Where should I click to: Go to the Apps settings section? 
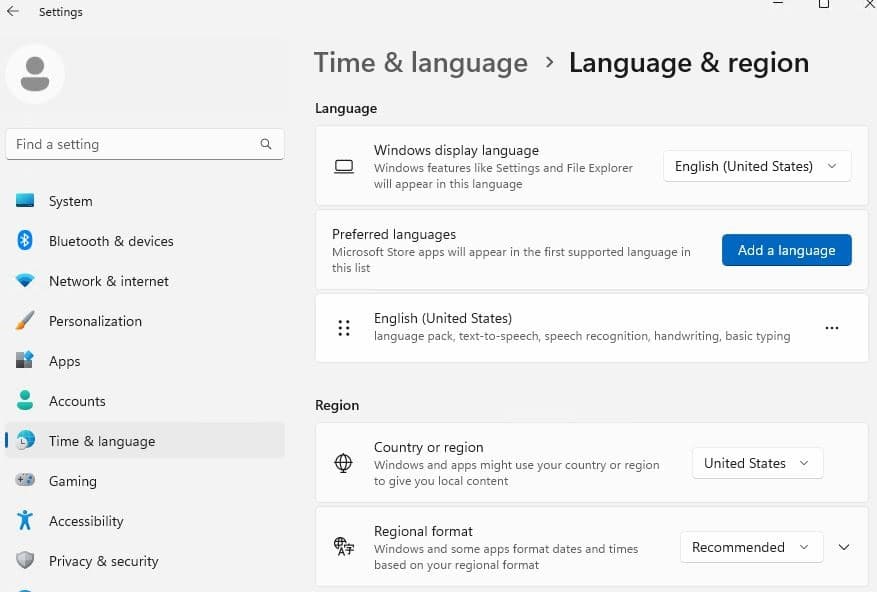(x=64, y=361)
